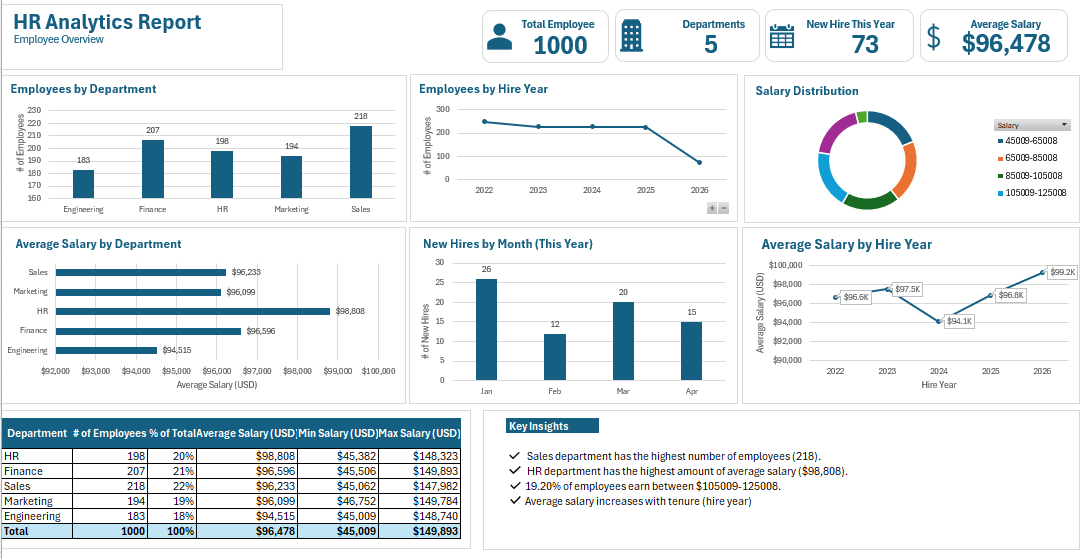Click the $46,752 cell in the Marketing row
Viewport: 1091px width, 559px height.
point(337,501)
